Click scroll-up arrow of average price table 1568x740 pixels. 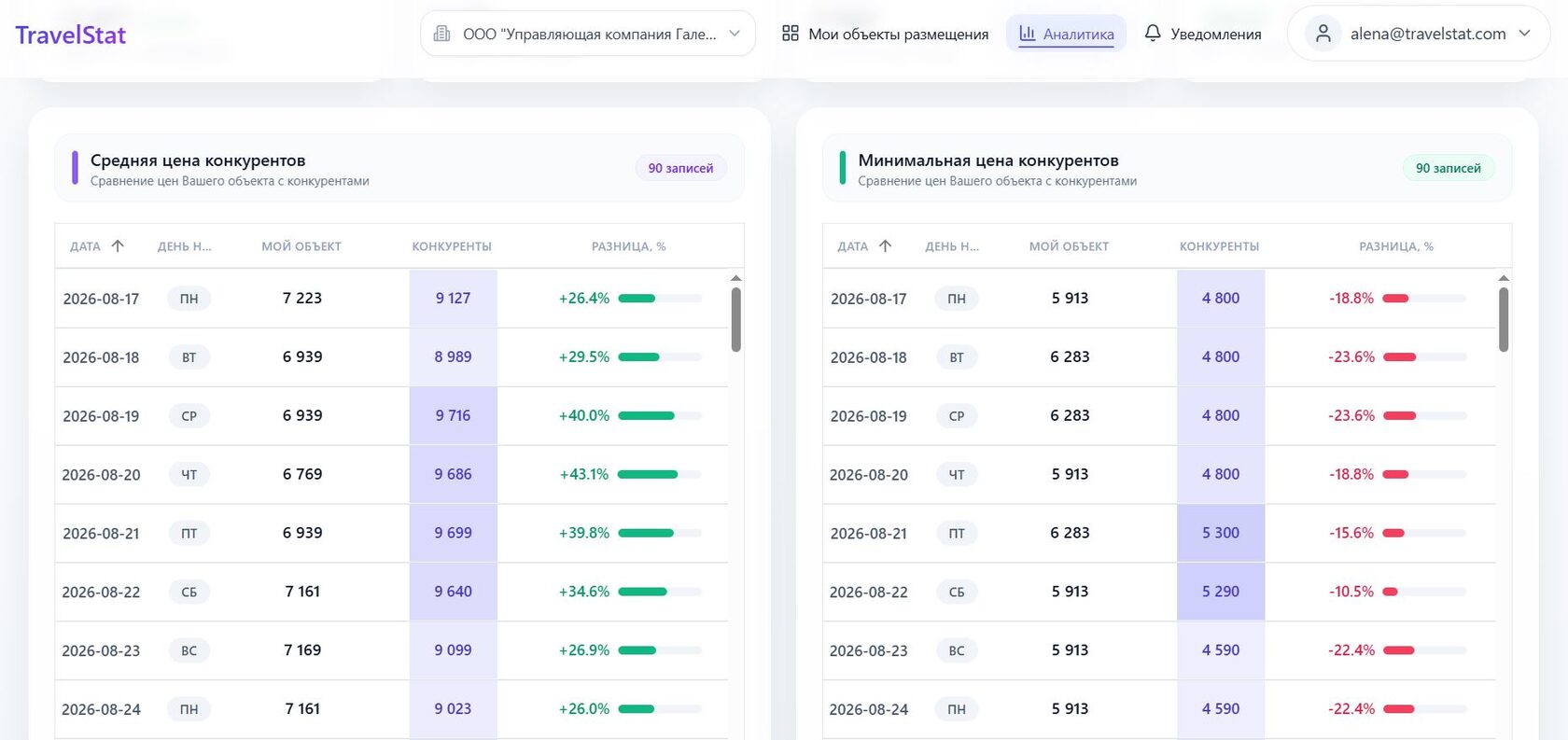coord(735,277)
